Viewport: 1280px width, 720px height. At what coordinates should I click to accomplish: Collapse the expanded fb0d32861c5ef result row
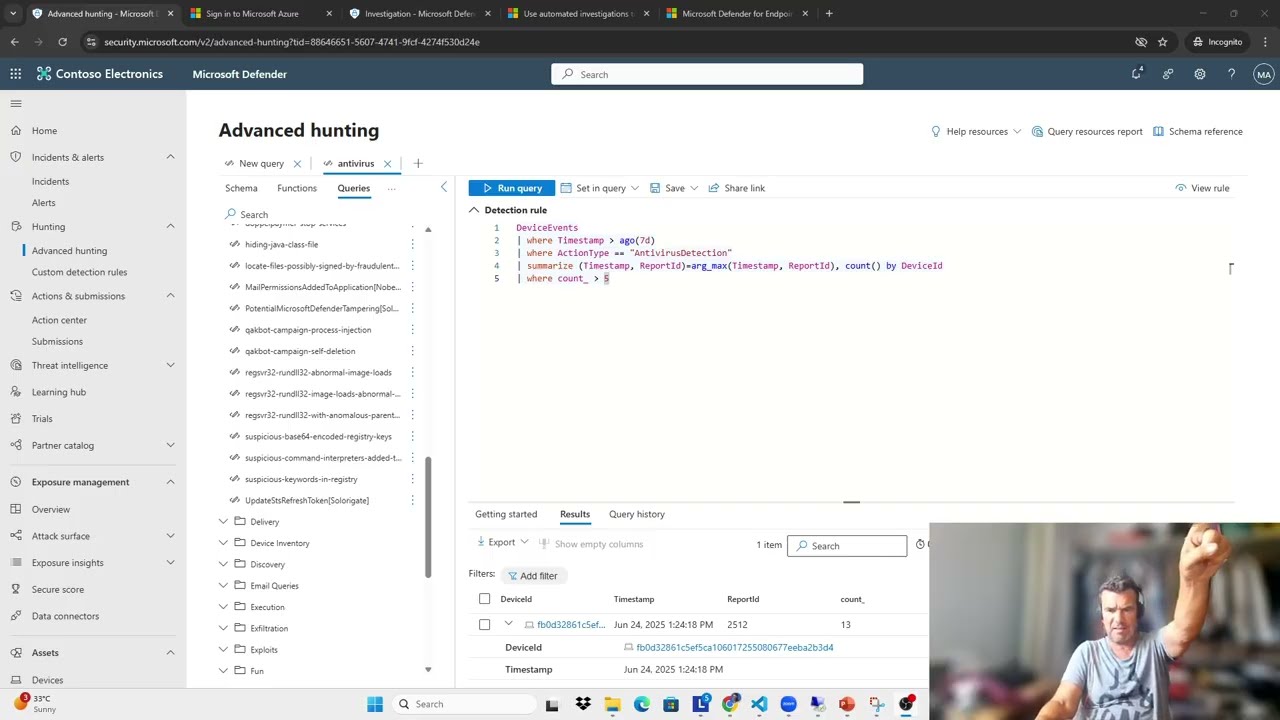[x=508, y=624]
